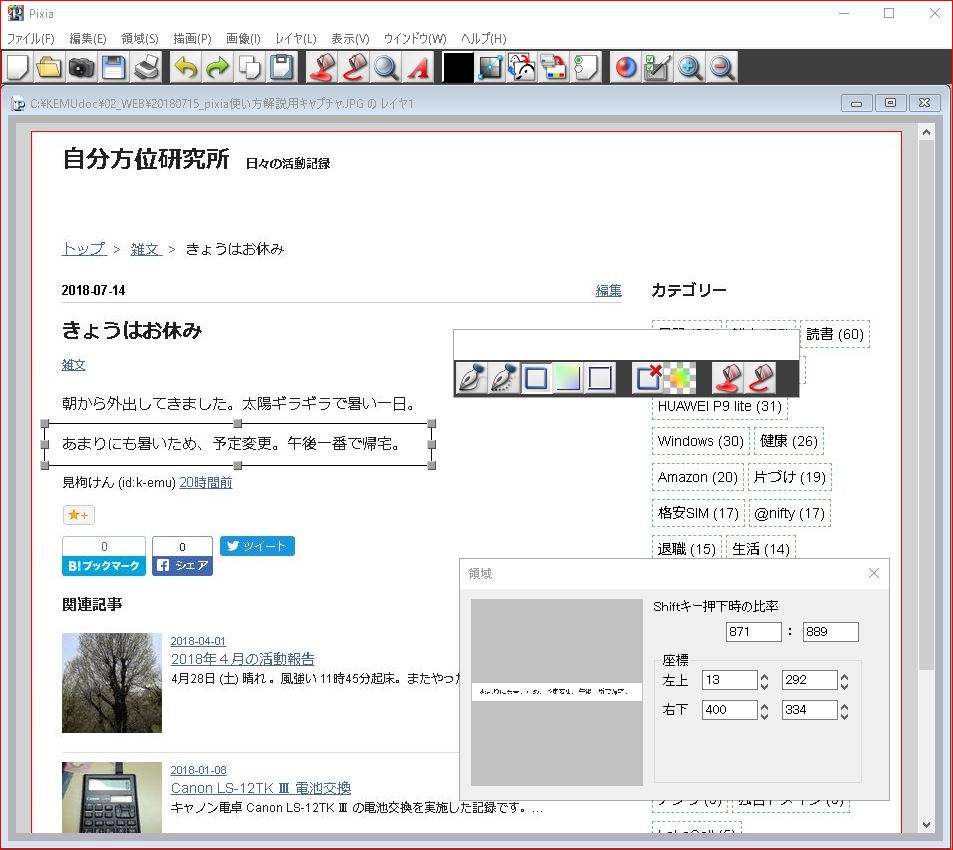The width and height of the screenshot is (953, 850).
Task: Toggle the transparent checkered pattern mode
Action: click(x=679, y=377)
